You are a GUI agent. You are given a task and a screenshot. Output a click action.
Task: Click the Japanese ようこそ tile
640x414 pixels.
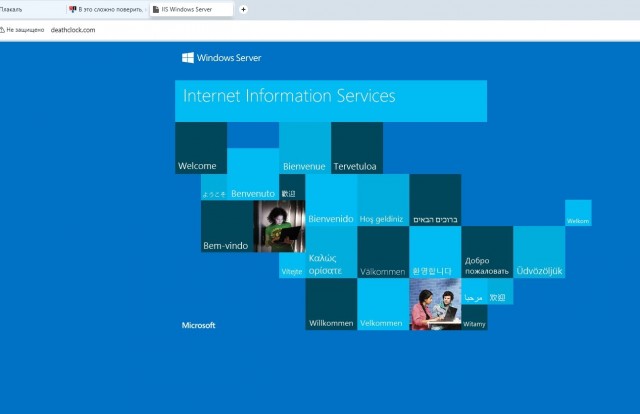click(x=214, y=187)
